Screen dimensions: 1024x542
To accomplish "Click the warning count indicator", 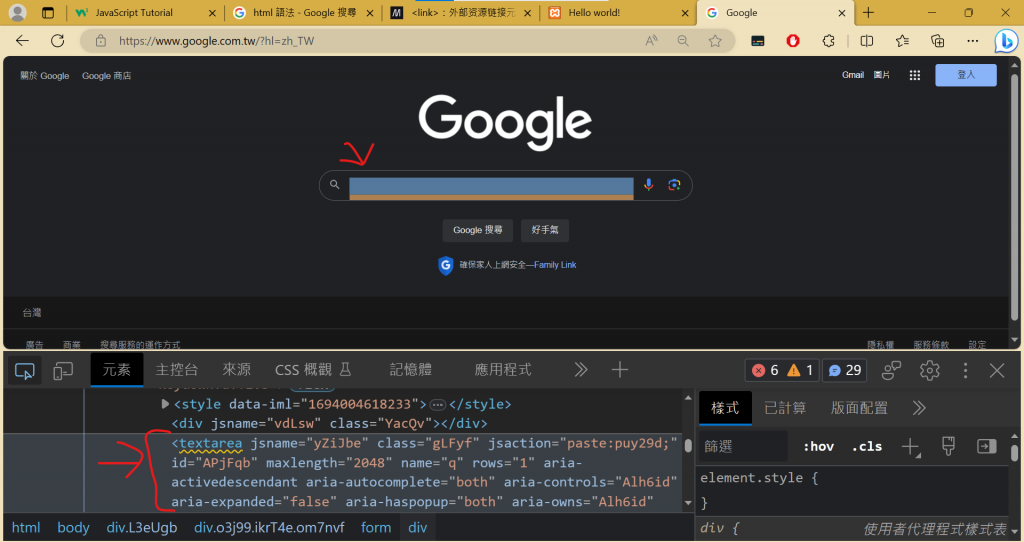I will coord(800,370).
